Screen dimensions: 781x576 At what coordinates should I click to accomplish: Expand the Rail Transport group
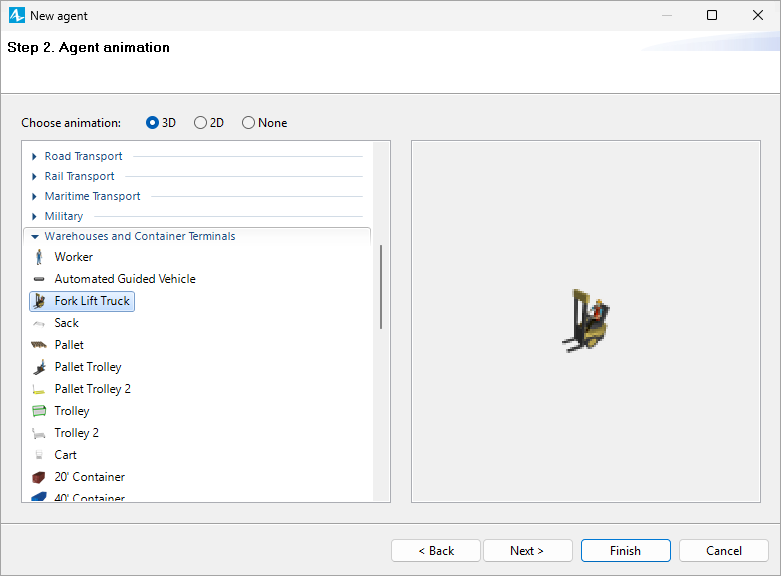pos(35,176)
